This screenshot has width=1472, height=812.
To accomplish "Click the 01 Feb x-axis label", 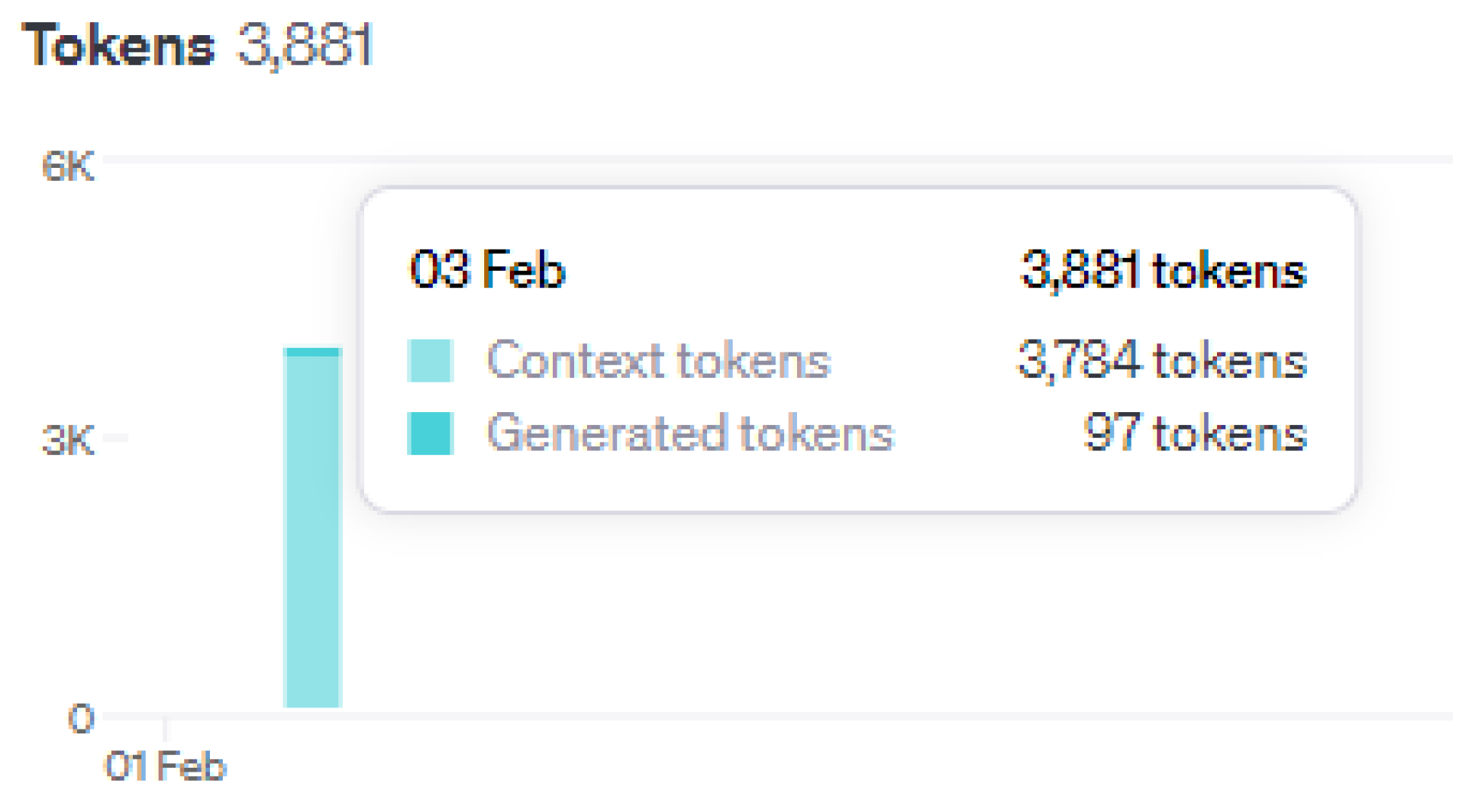I will pos(166,766).
